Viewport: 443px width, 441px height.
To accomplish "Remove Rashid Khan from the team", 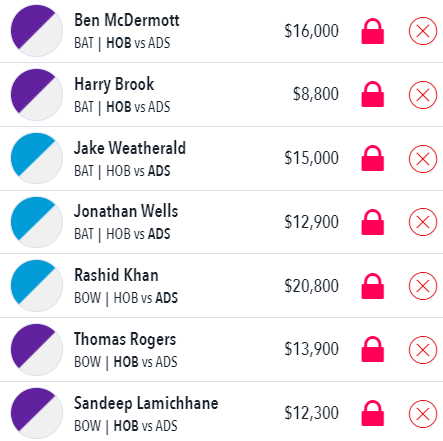I will (423, 286).
